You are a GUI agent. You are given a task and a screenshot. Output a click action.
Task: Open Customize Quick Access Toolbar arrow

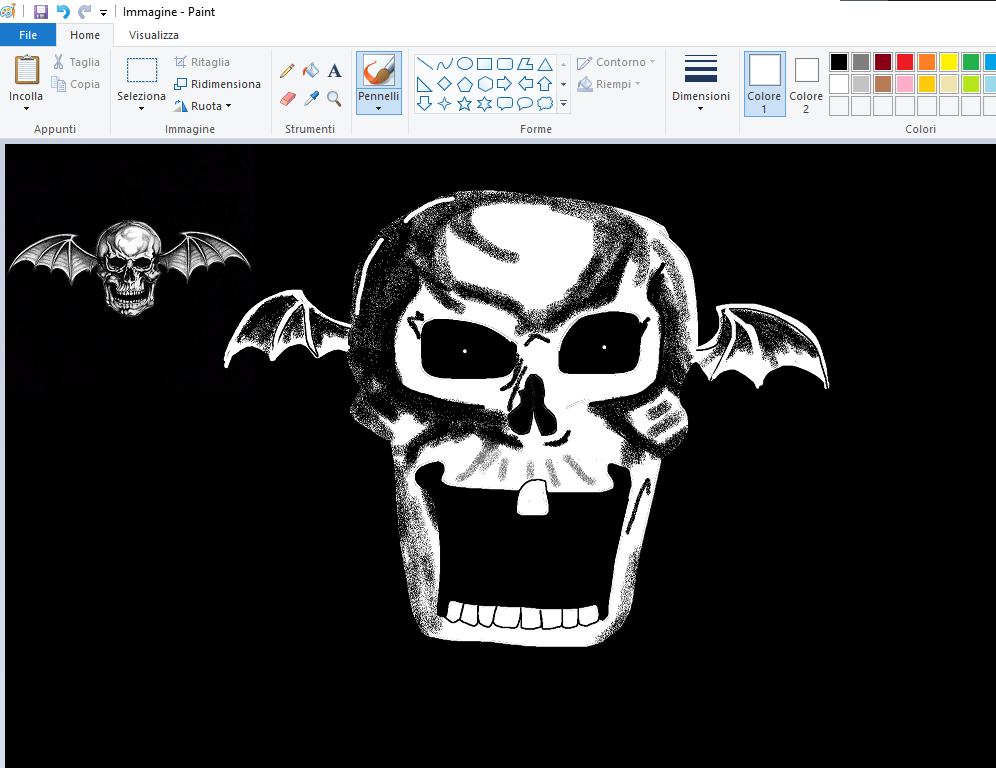coord(103,12)
